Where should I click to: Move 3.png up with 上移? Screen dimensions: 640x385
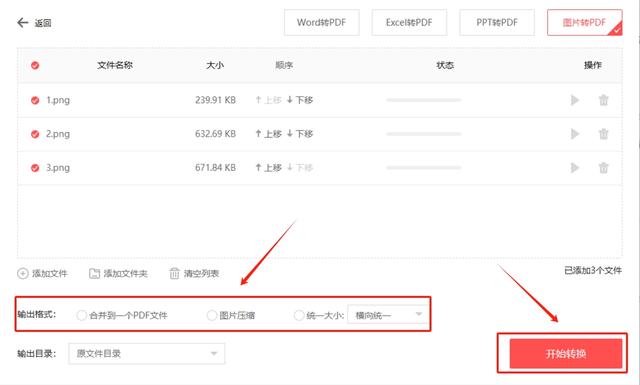click(x=268, y=168)
